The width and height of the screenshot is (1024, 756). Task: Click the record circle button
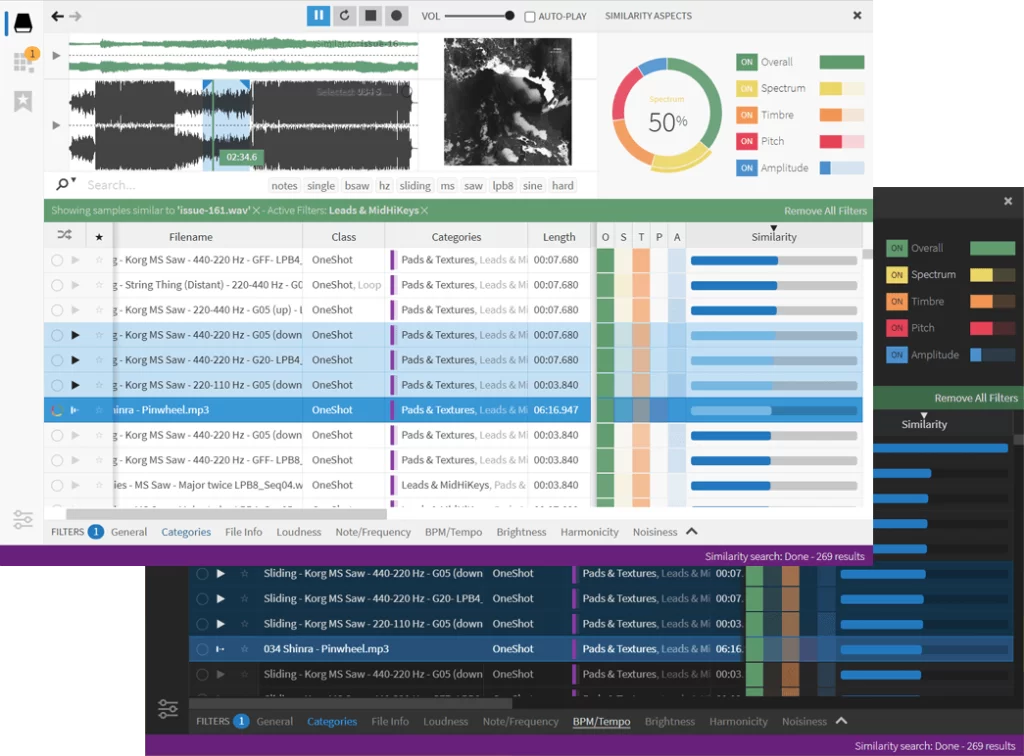pos(397,16)
